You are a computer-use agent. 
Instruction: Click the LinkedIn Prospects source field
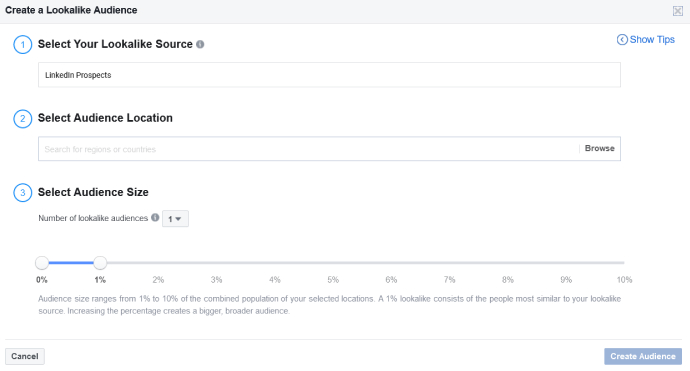(x=329, y=75)
